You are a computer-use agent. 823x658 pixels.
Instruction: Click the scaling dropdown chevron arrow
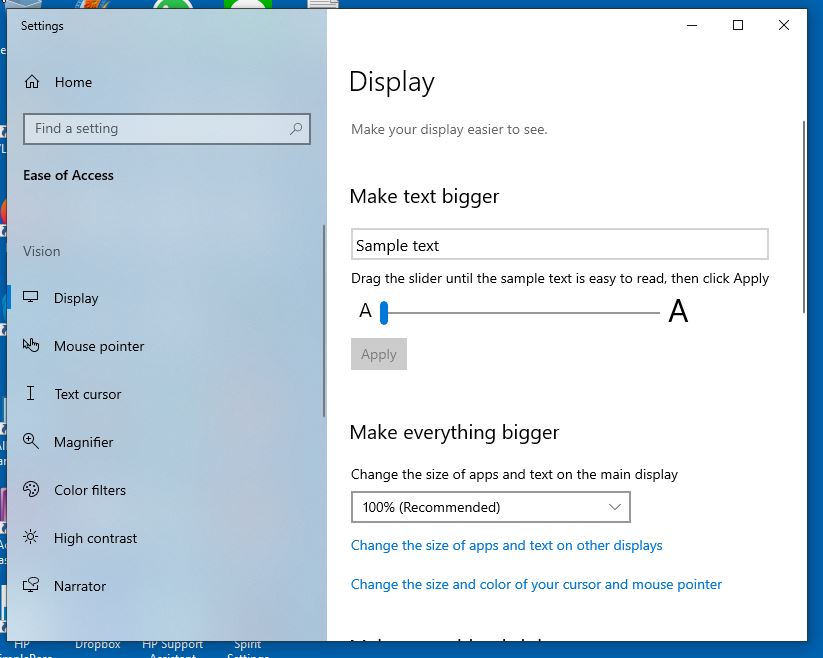[615, 507]
